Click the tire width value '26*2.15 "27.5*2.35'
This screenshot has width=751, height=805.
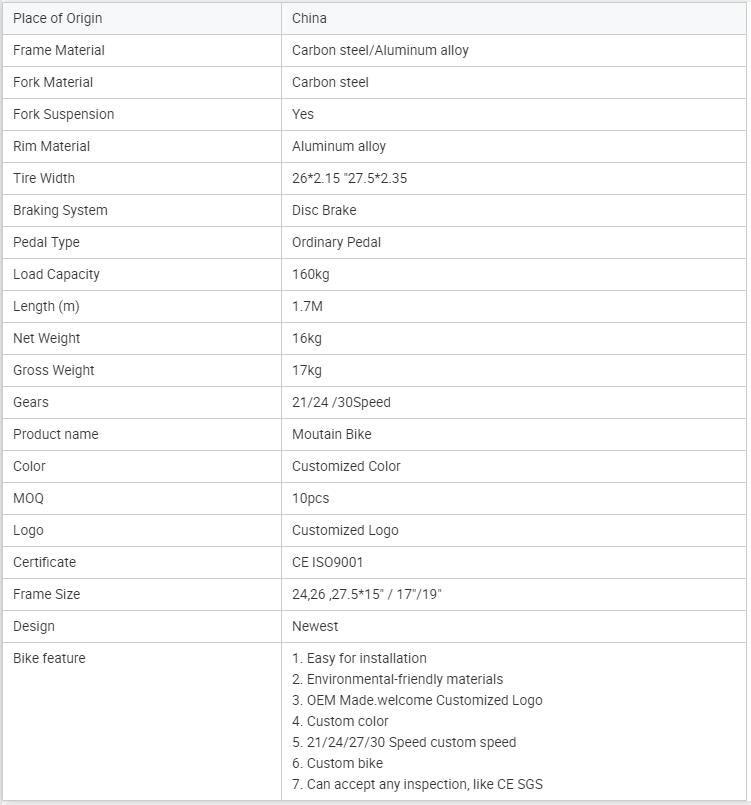(x=349, y=178)
